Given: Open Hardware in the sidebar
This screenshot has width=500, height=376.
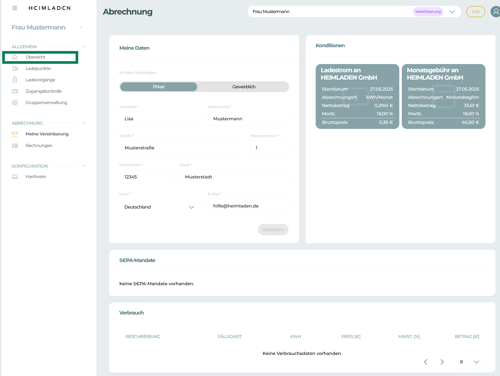Looking at the screenshot, I should (36, 177).
